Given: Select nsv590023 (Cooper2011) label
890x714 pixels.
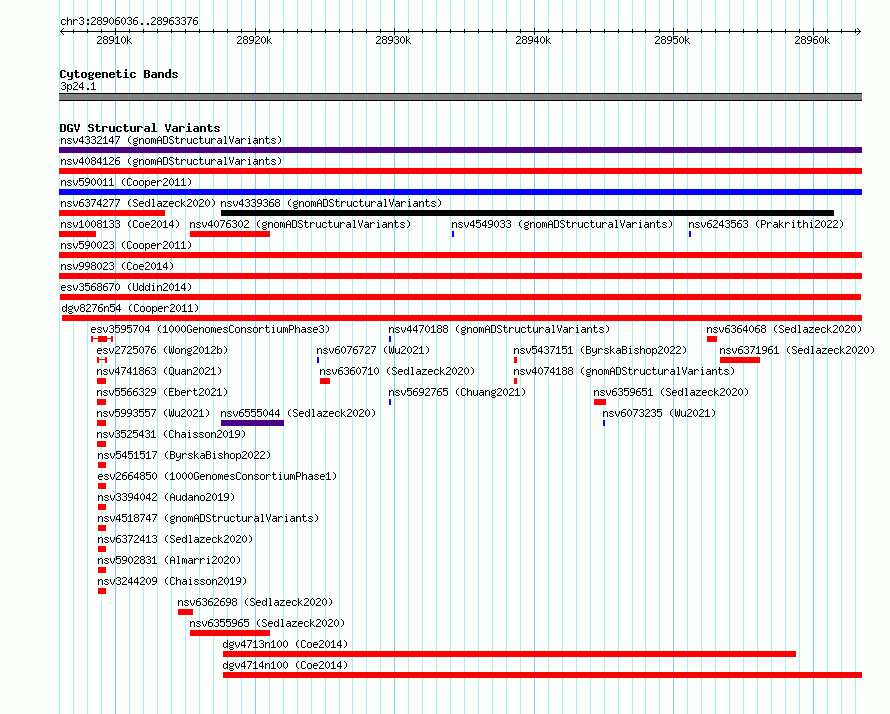Looking at the screenshot, I should click(126, 245).
